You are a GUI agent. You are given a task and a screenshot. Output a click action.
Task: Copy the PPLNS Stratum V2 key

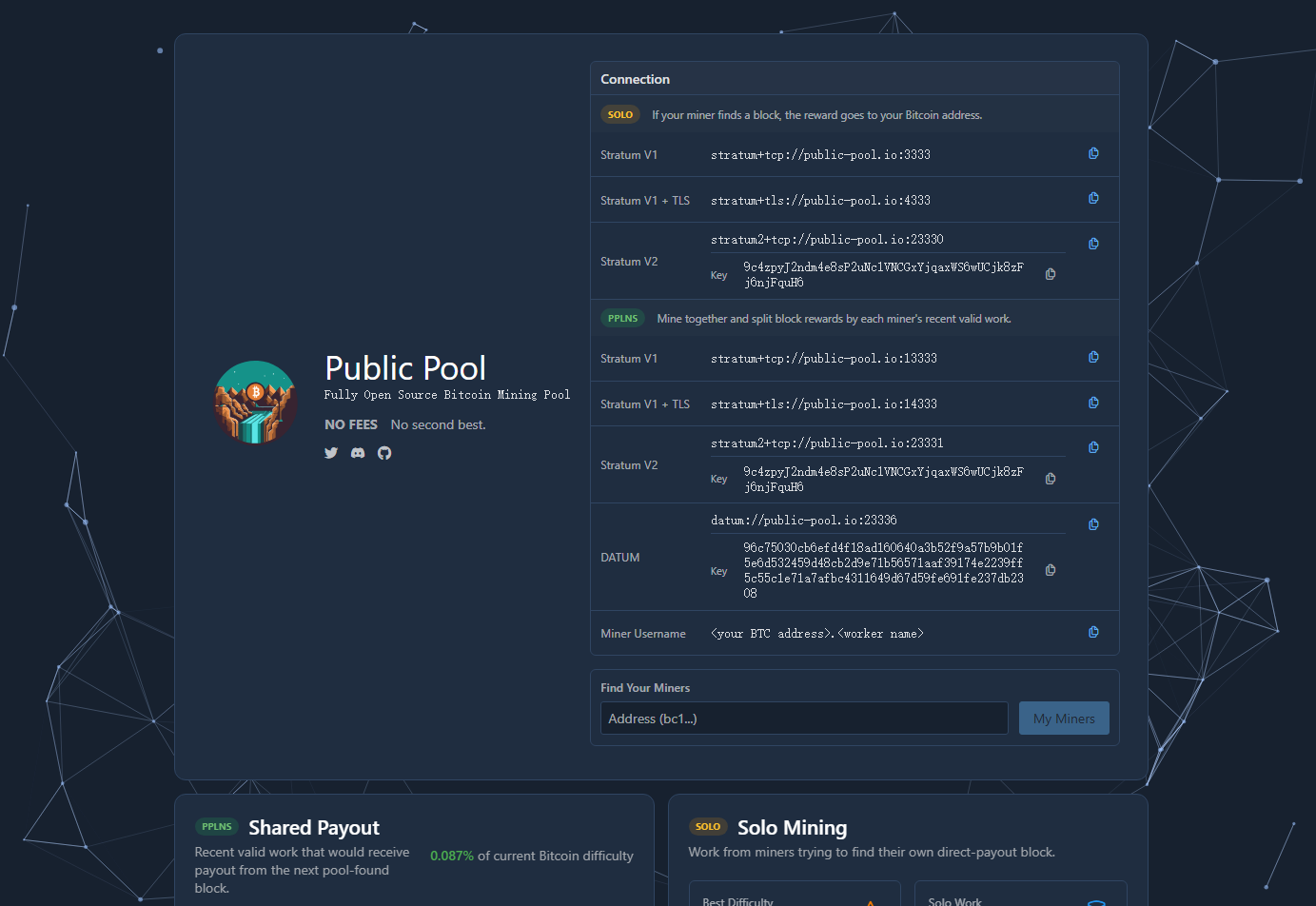[1051, 479]
